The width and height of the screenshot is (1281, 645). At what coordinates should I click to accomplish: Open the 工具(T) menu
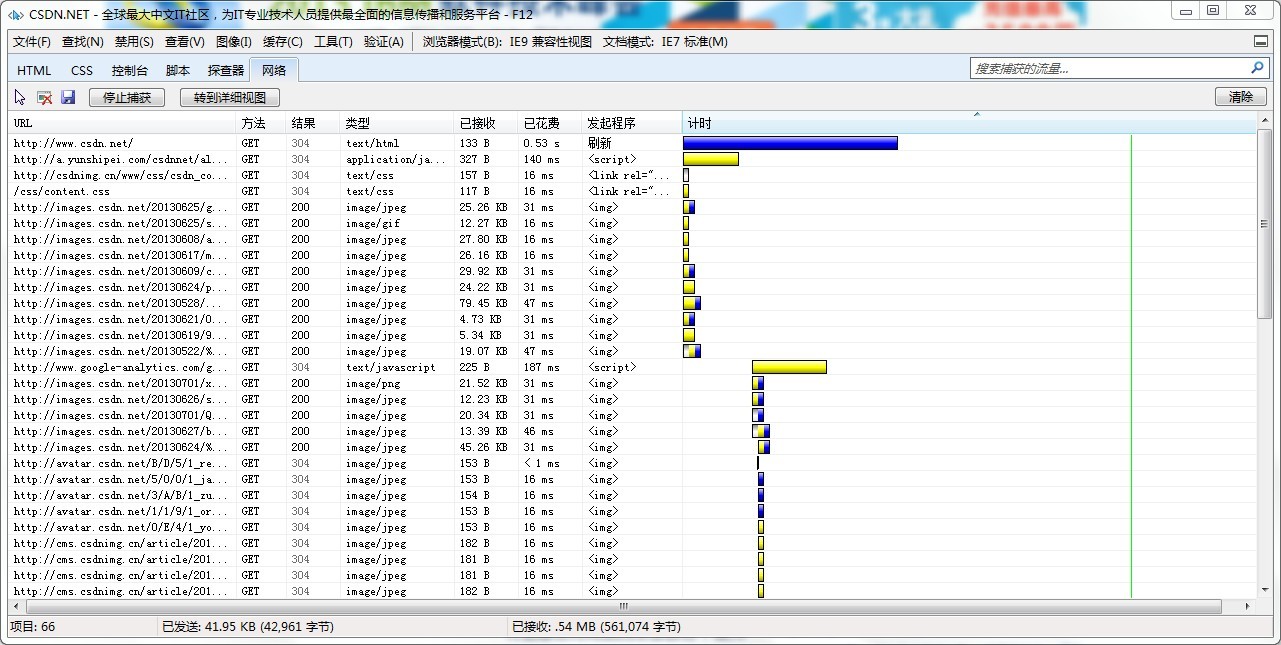[x=333, y=42]
